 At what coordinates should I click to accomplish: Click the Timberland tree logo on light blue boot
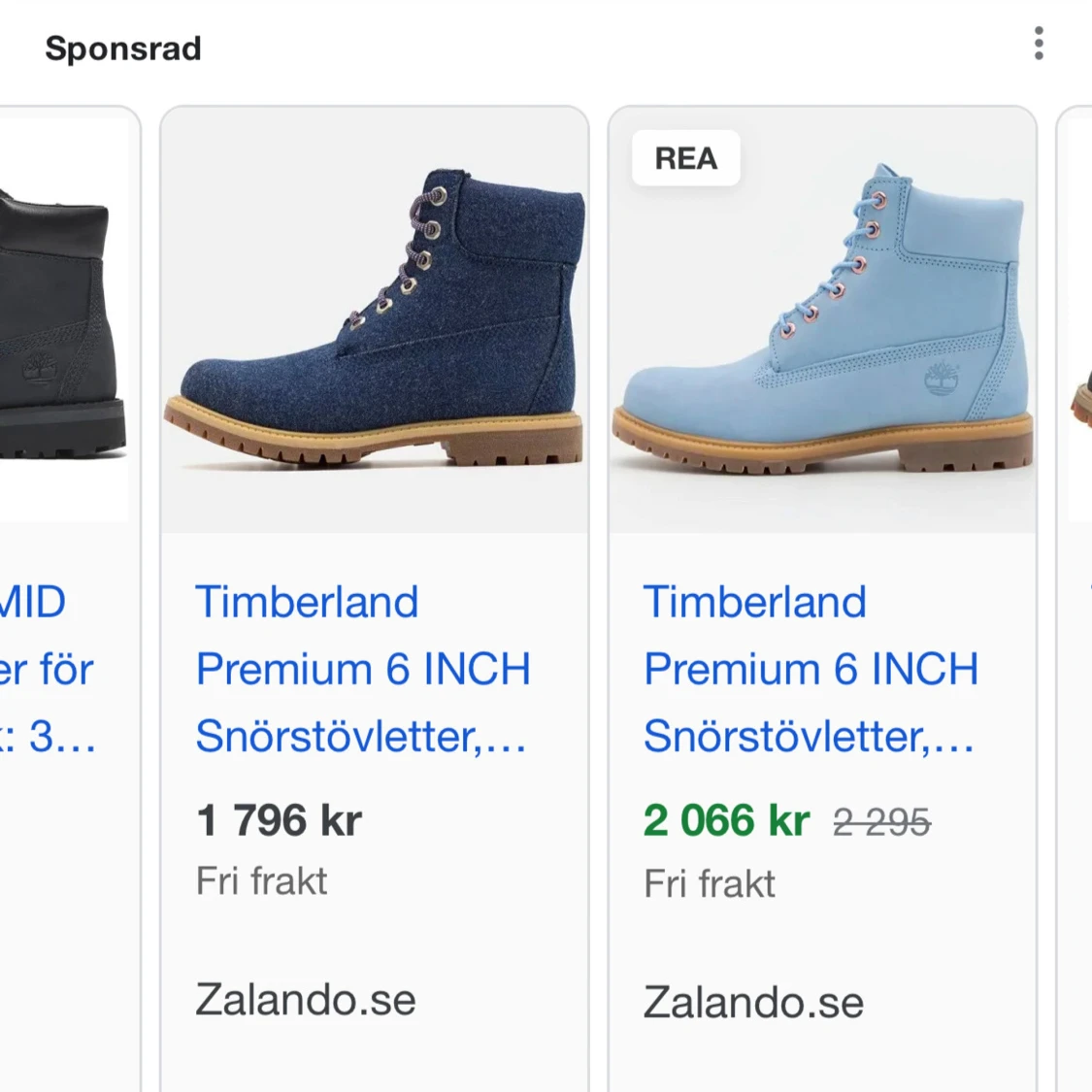(942, 380)
